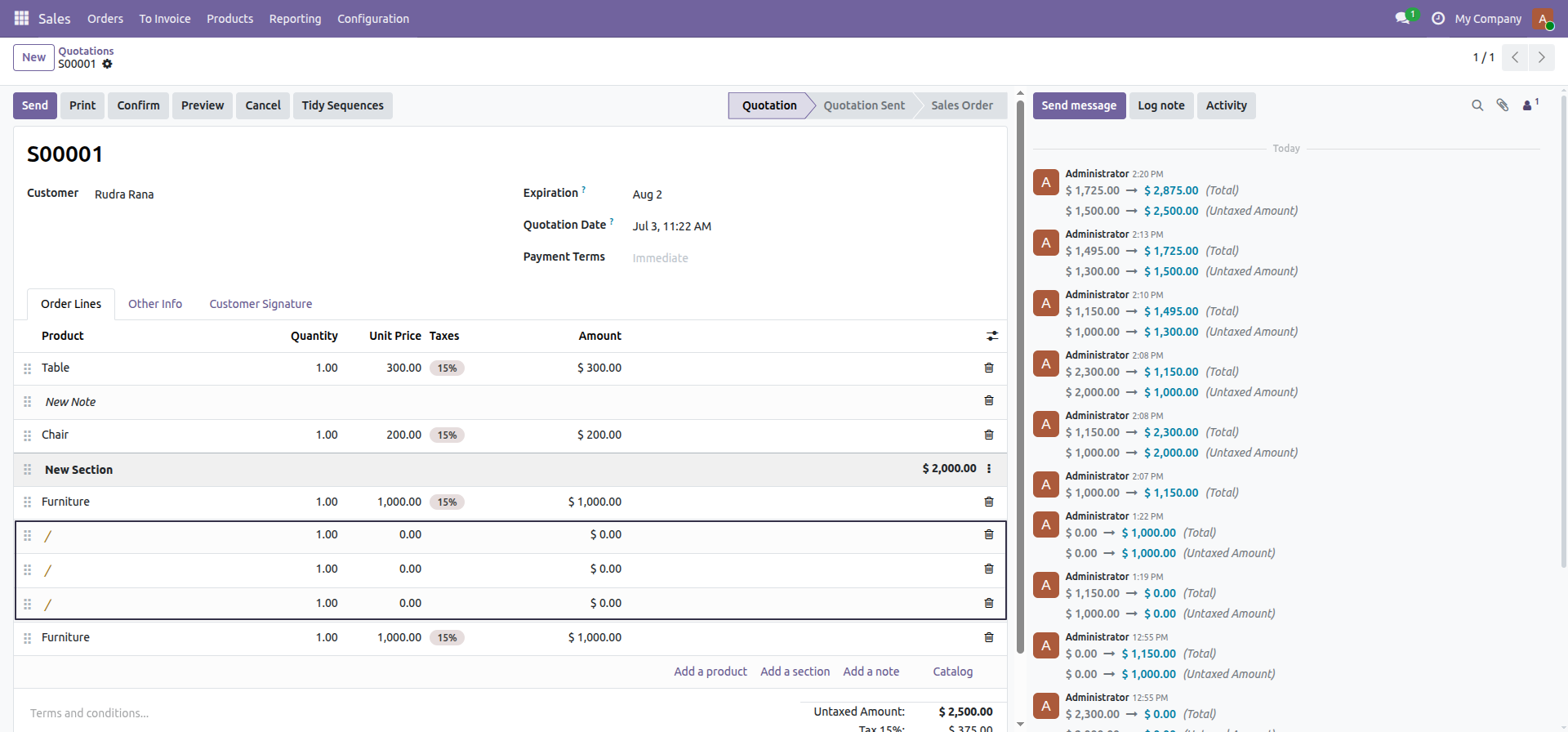
Task: Delete the Table order line
Action: coord(989,368)
